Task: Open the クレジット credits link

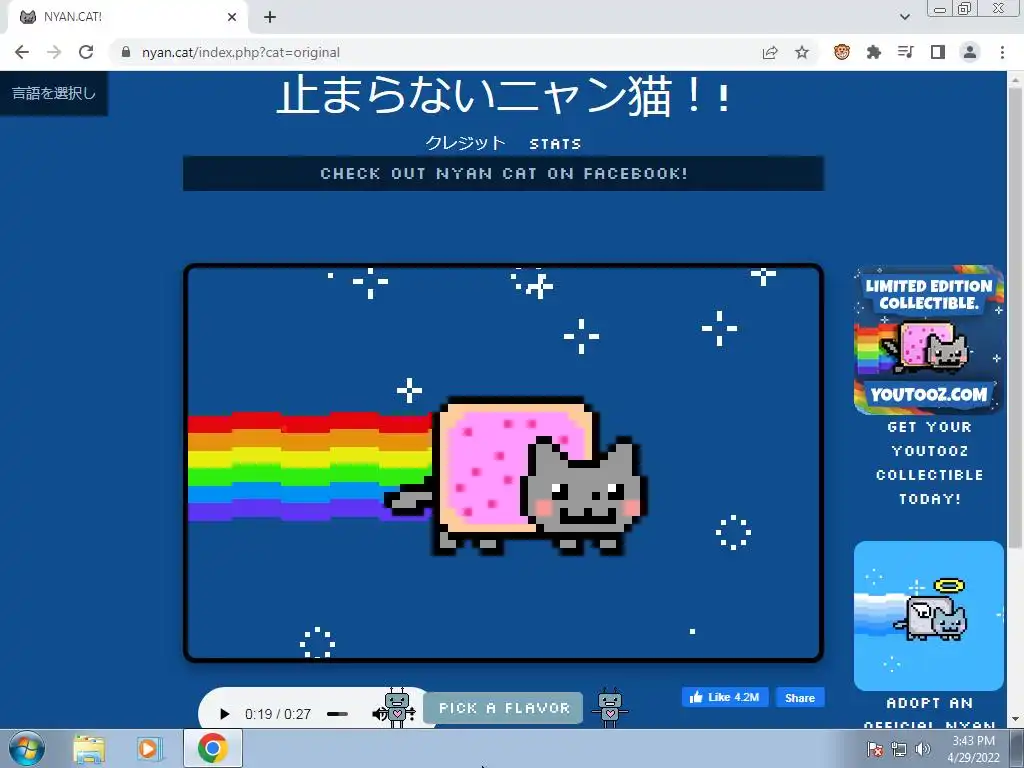Action: 466,143
